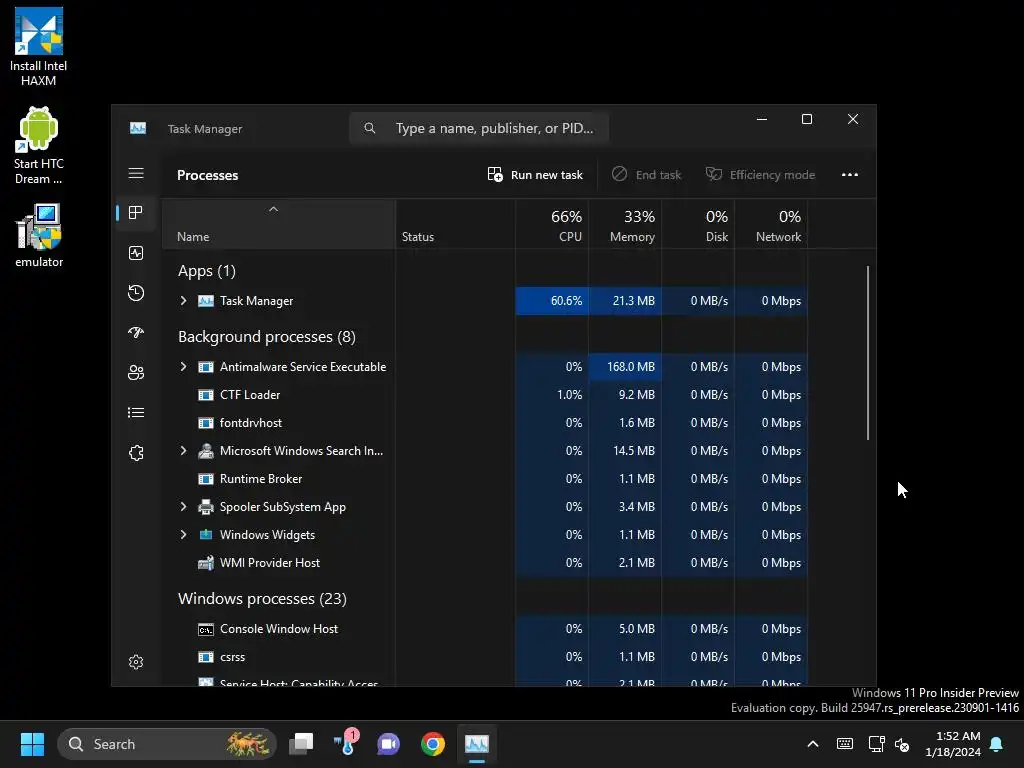Select the WMI Provider Host icon
Screen dimensions: 1024x768
tap(206, 562)
